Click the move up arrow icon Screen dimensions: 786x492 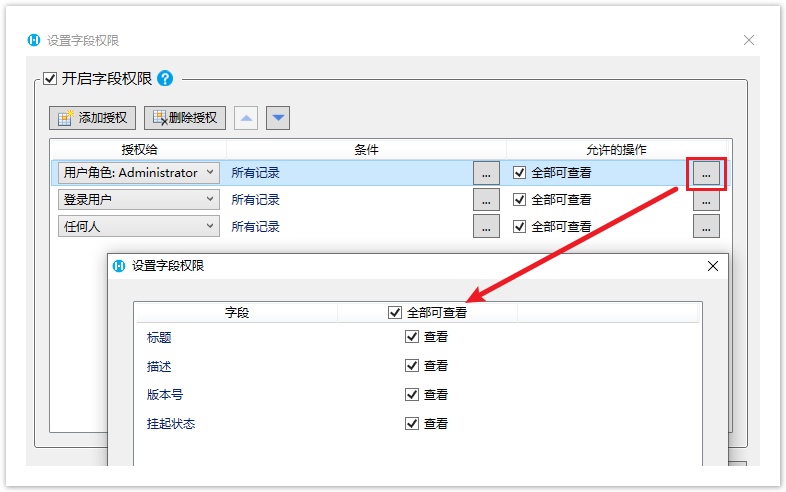[246, 118]
